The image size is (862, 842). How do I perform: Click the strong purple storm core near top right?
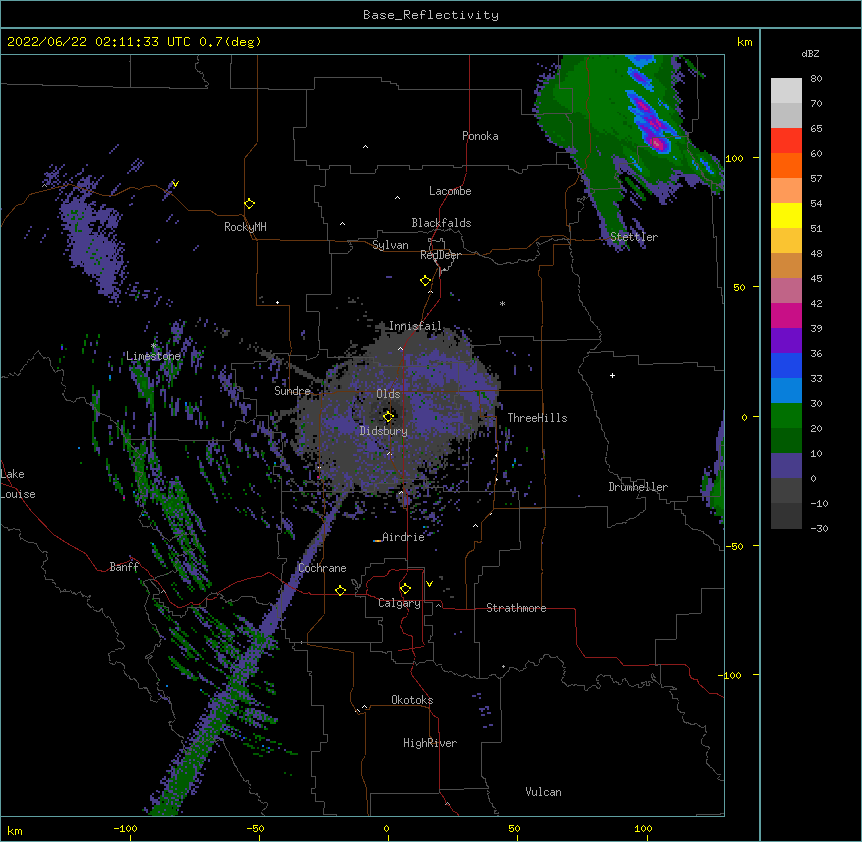(656, 143)
